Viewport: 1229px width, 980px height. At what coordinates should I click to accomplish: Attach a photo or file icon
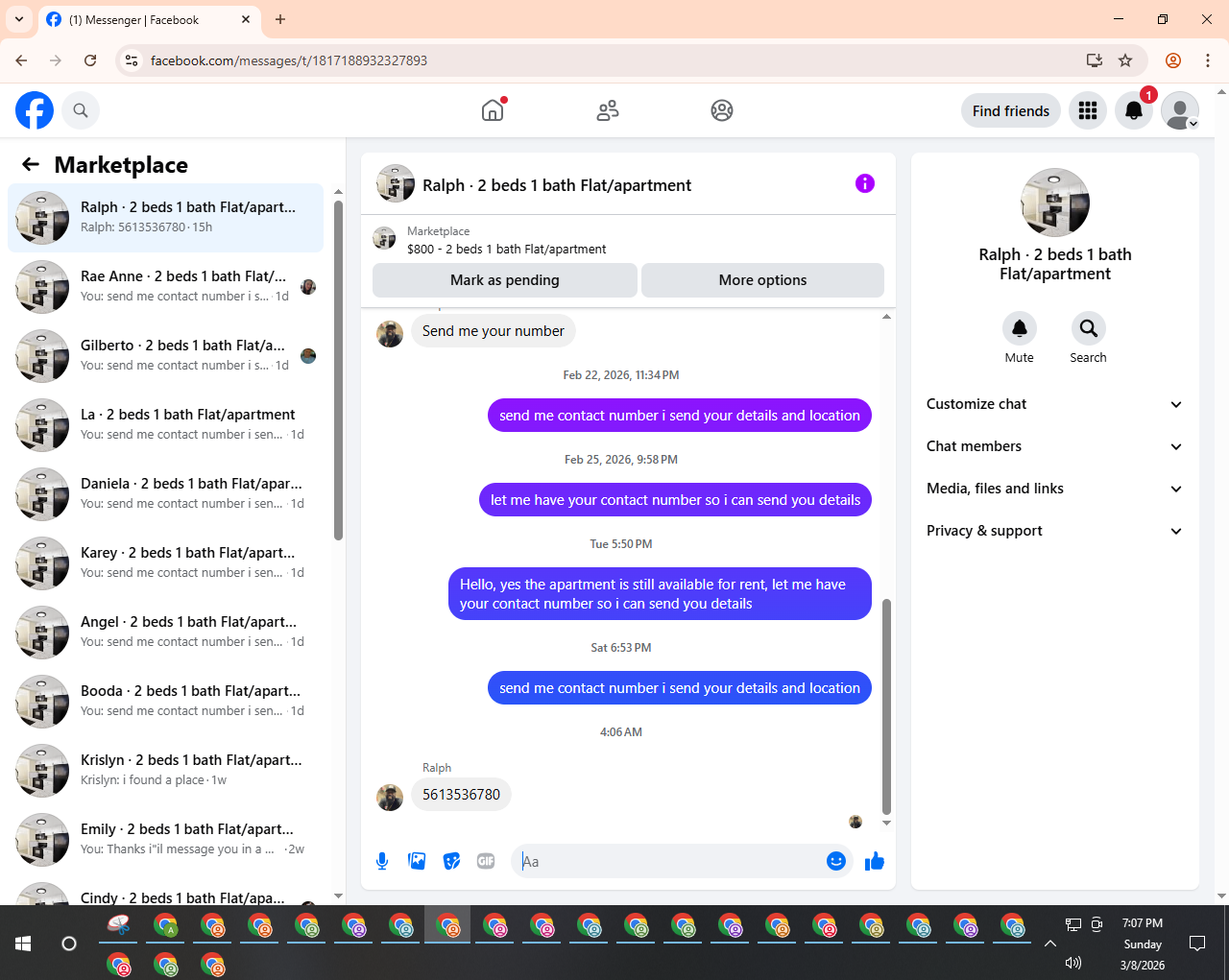pos(417,861)
